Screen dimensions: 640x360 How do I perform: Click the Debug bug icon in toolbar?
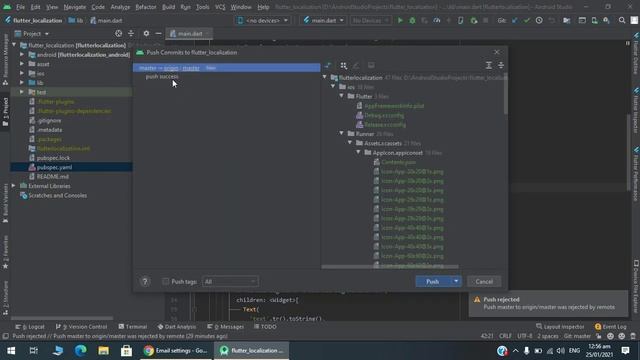tap(412, 20)
